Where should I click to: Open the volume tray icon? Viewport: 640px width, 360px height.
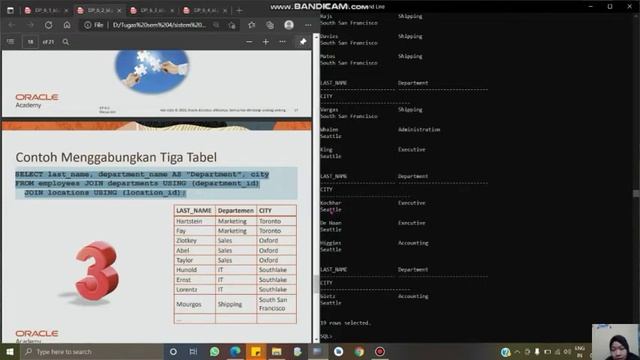[567, 351]
